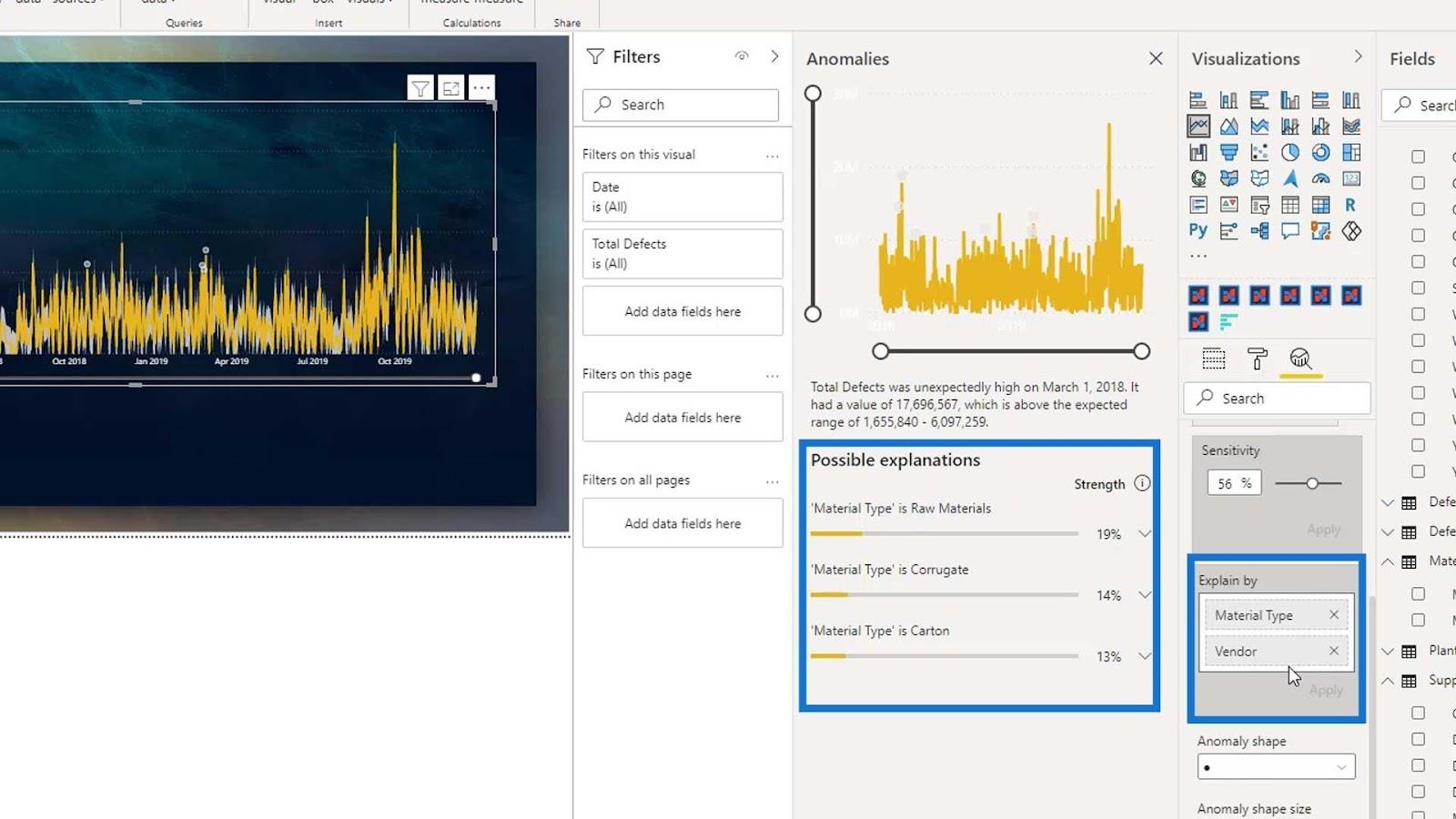Open the Total Defects filter card
The image size is (1456, 819).
coord(682,253)
